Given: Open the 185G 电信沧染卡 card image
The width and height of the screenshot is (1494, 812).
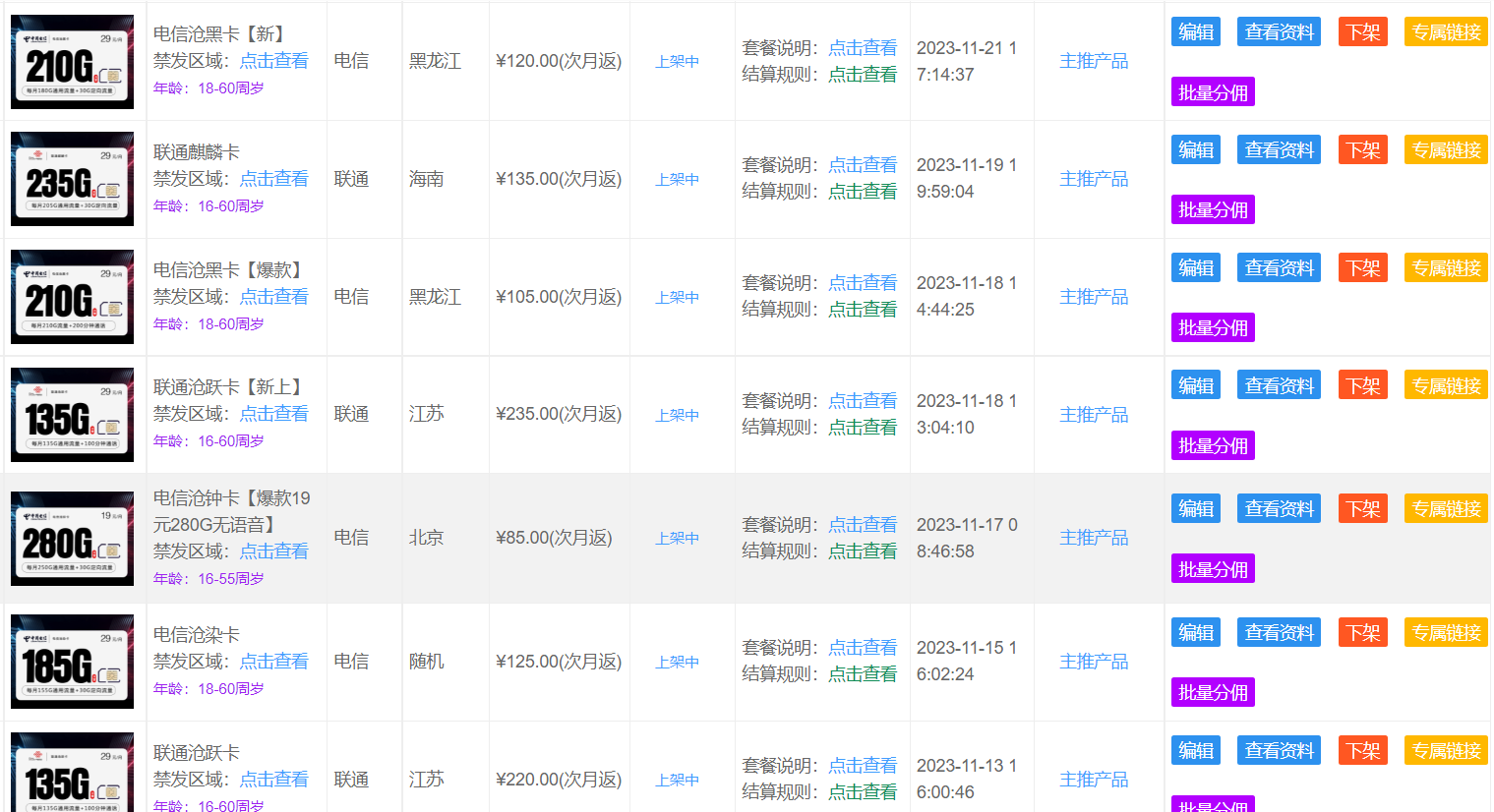Looking at the screenshot, I should pos(72,662).
